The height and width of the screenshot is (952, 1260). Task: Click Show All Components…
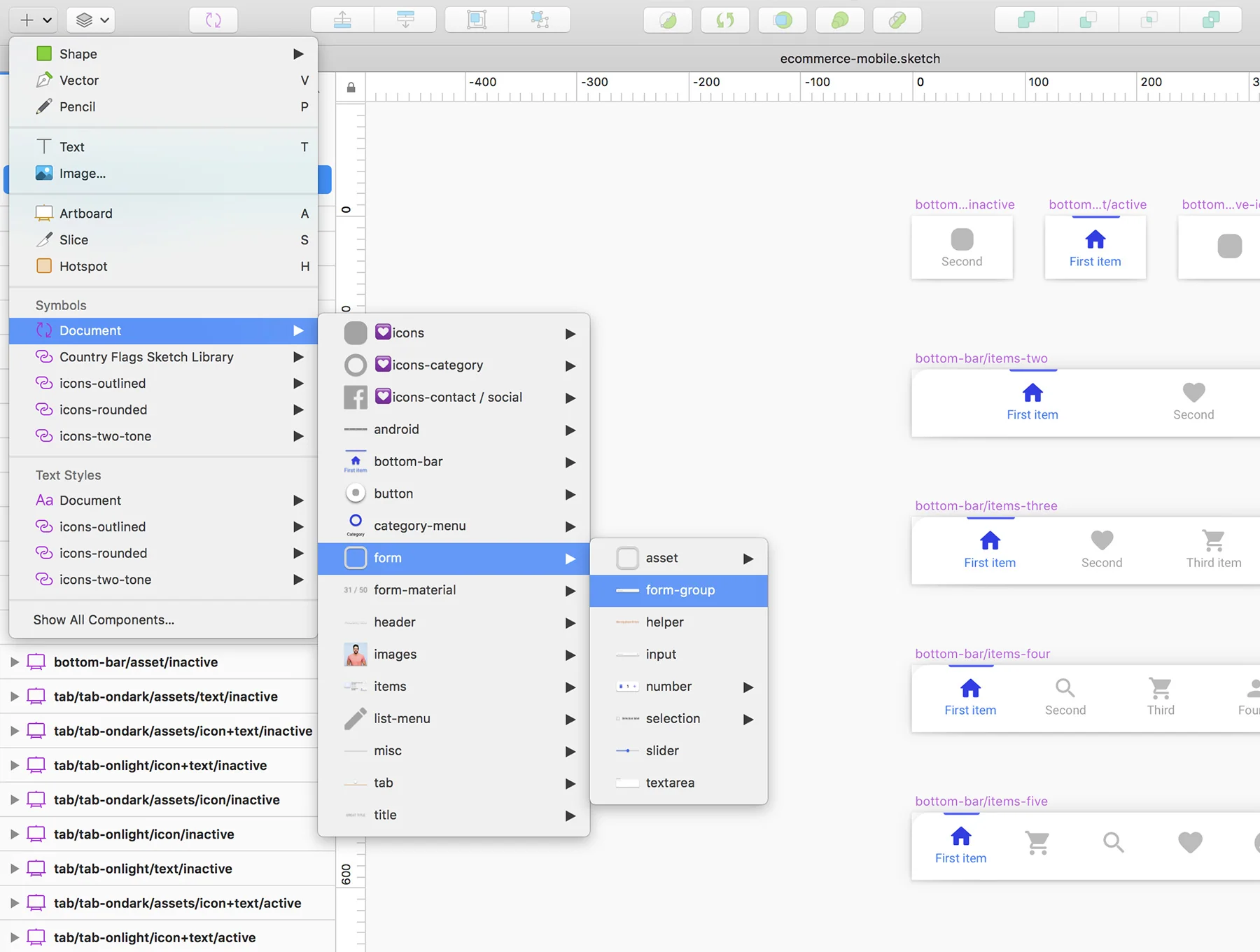coord(104,619)
